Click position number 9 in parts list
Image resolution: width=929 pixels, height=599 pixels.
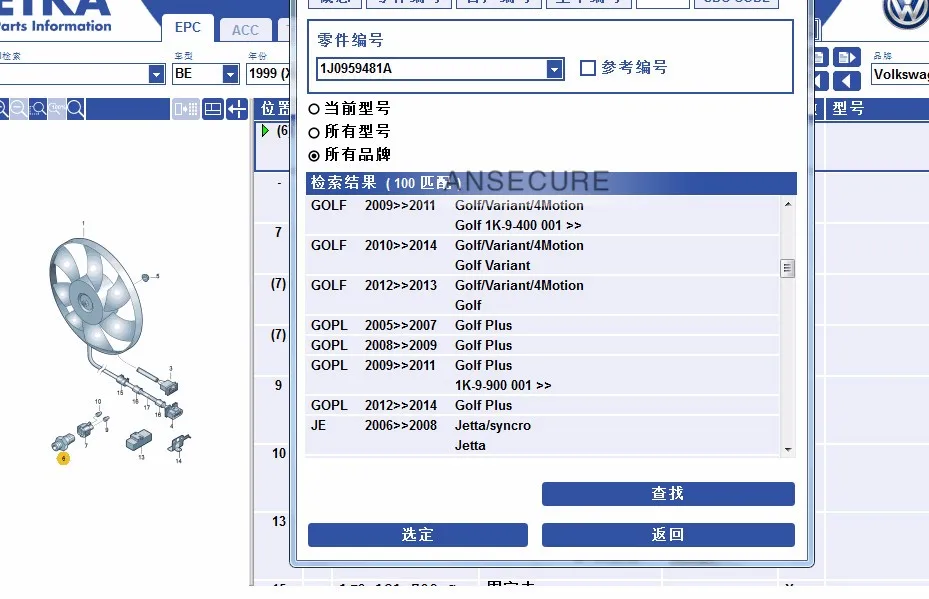point(278,385)
